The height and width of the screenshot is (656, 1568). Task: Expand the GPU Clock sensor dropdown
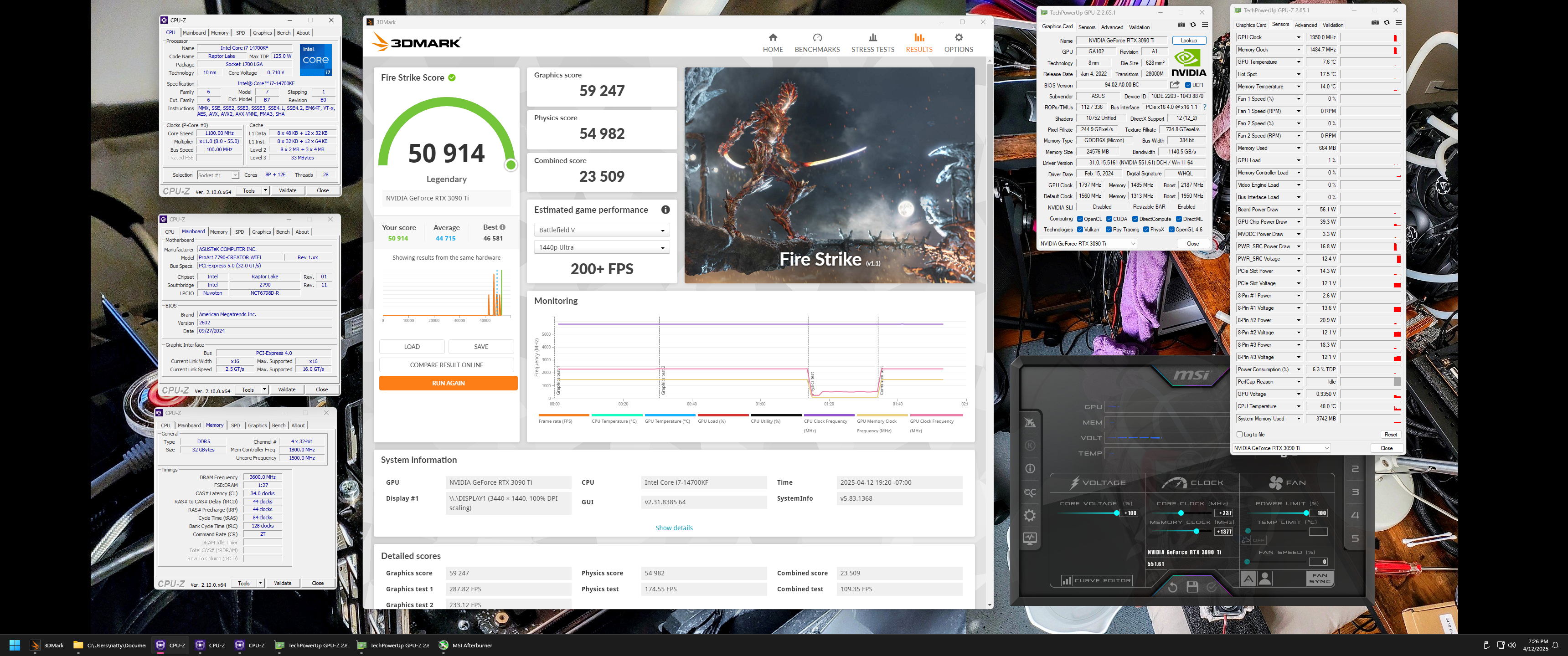pyautogui.click(x=1298, y=37)
